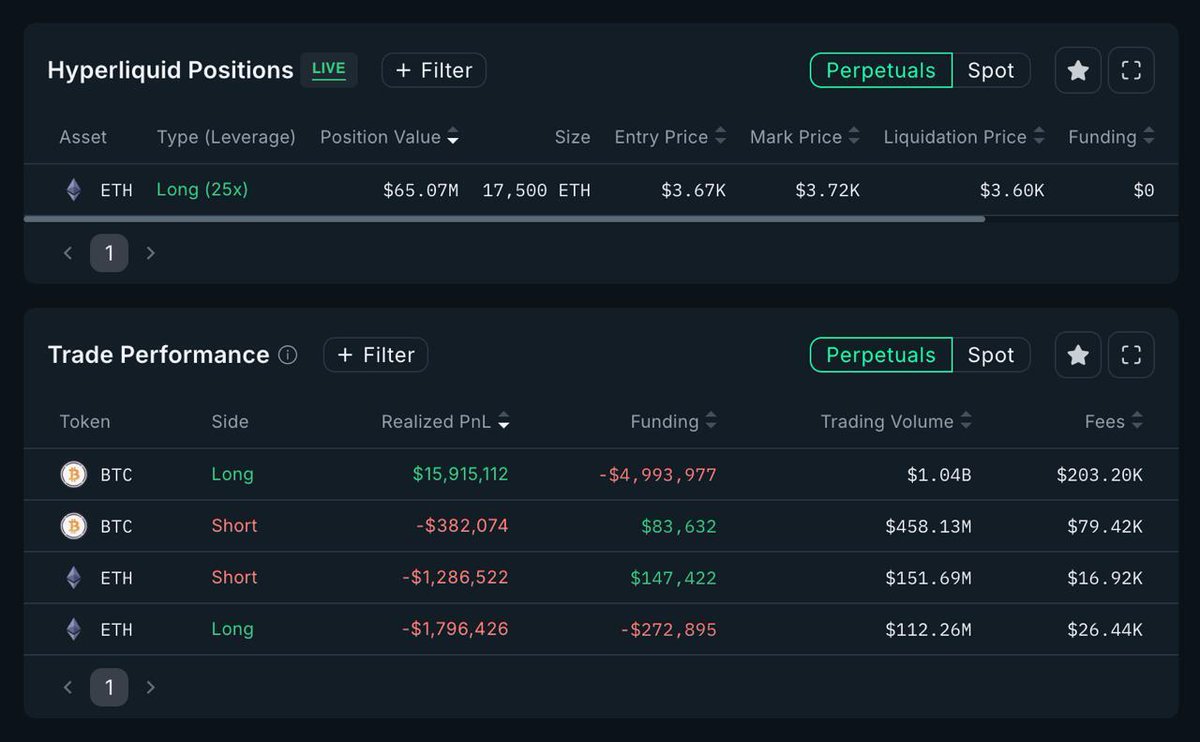Expand Hyperliquid Positions panel to fullscreen
This screenshot has width=1200, height=742.
pyautogui.click(x=1131, y=71)
